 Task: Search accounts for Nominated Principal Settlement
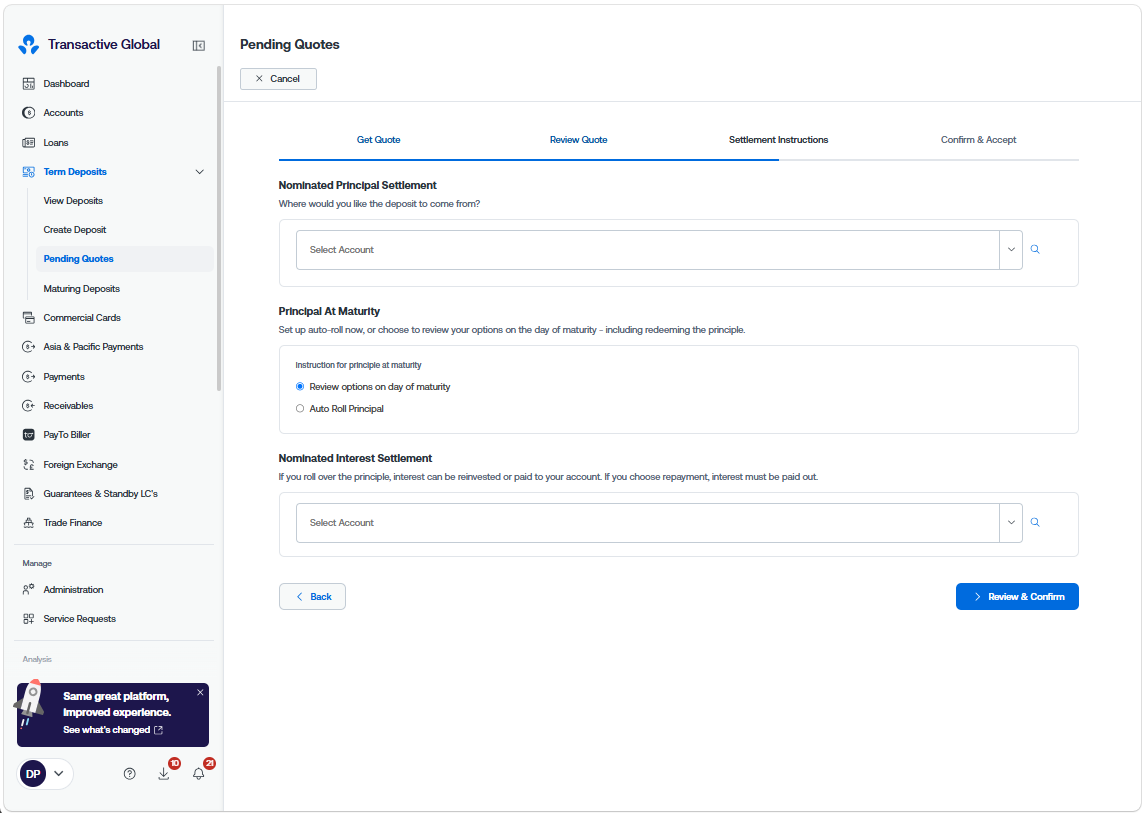tap(1035, 249)
